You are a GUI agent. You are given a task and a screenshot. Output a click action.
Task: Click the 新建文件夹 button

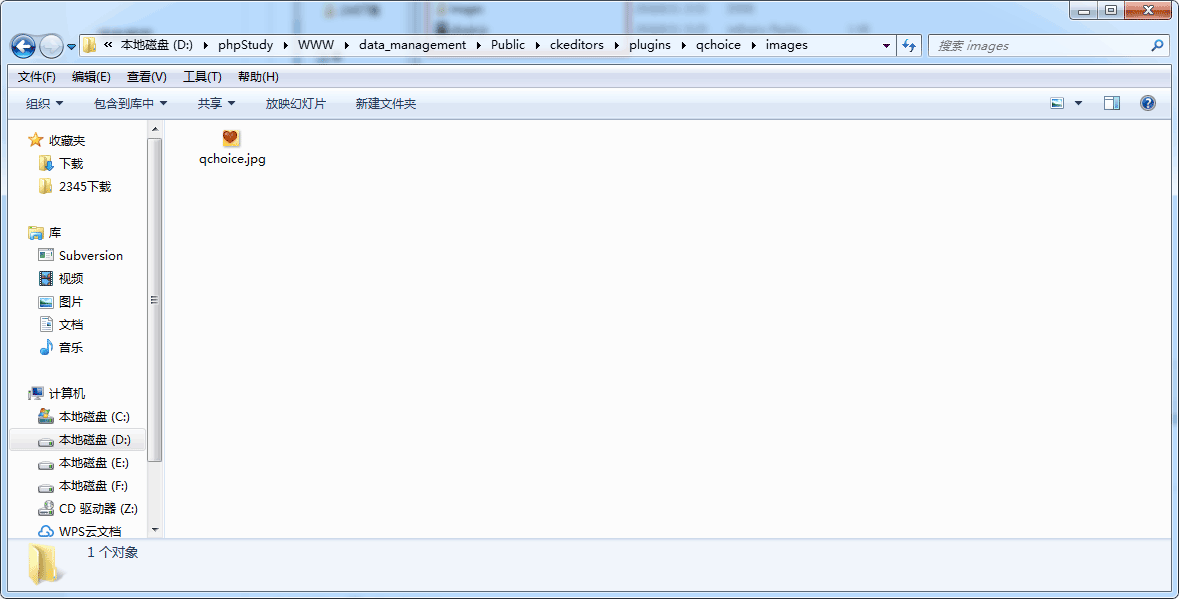(385, 103)
